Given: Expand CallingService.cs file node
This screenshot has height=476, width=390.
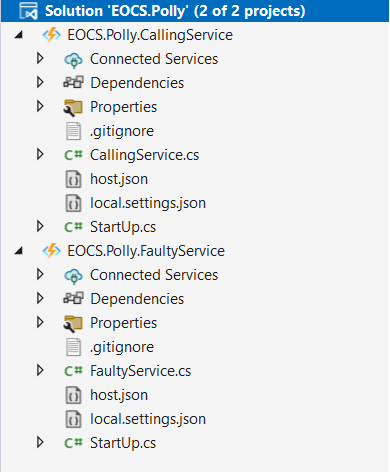Looking at the screenshot, I should [x=40, y=154].
